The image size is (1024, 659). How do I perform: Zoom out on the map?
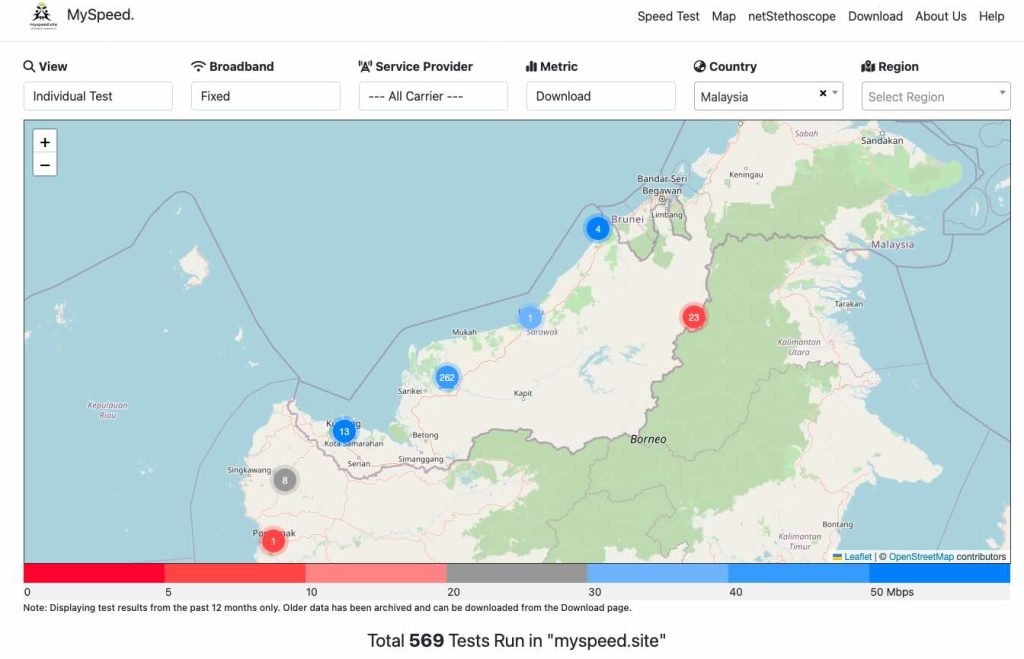click(45, 165)
